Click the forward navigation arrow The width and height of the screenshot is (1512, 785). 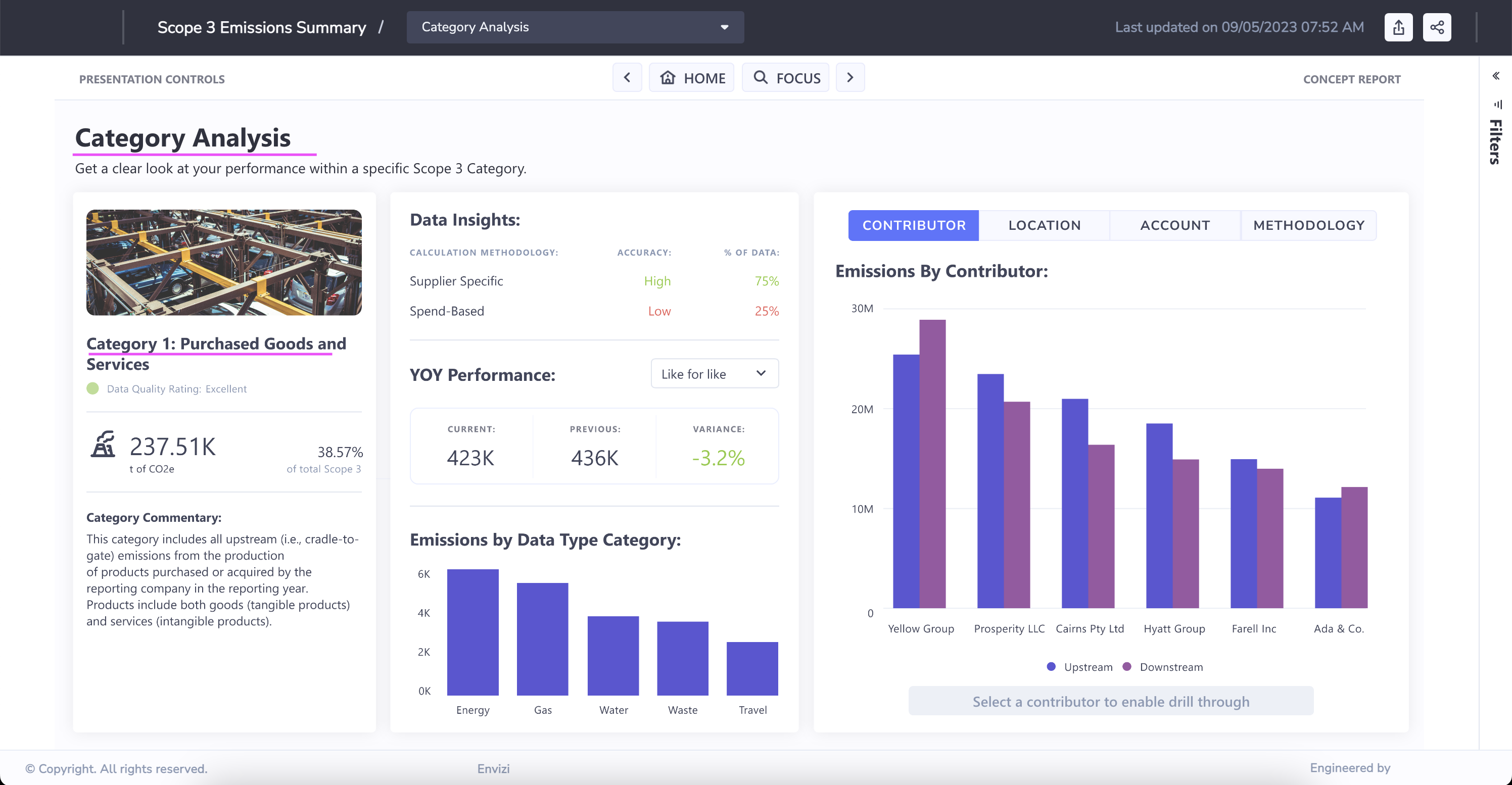tap(850, 77)
